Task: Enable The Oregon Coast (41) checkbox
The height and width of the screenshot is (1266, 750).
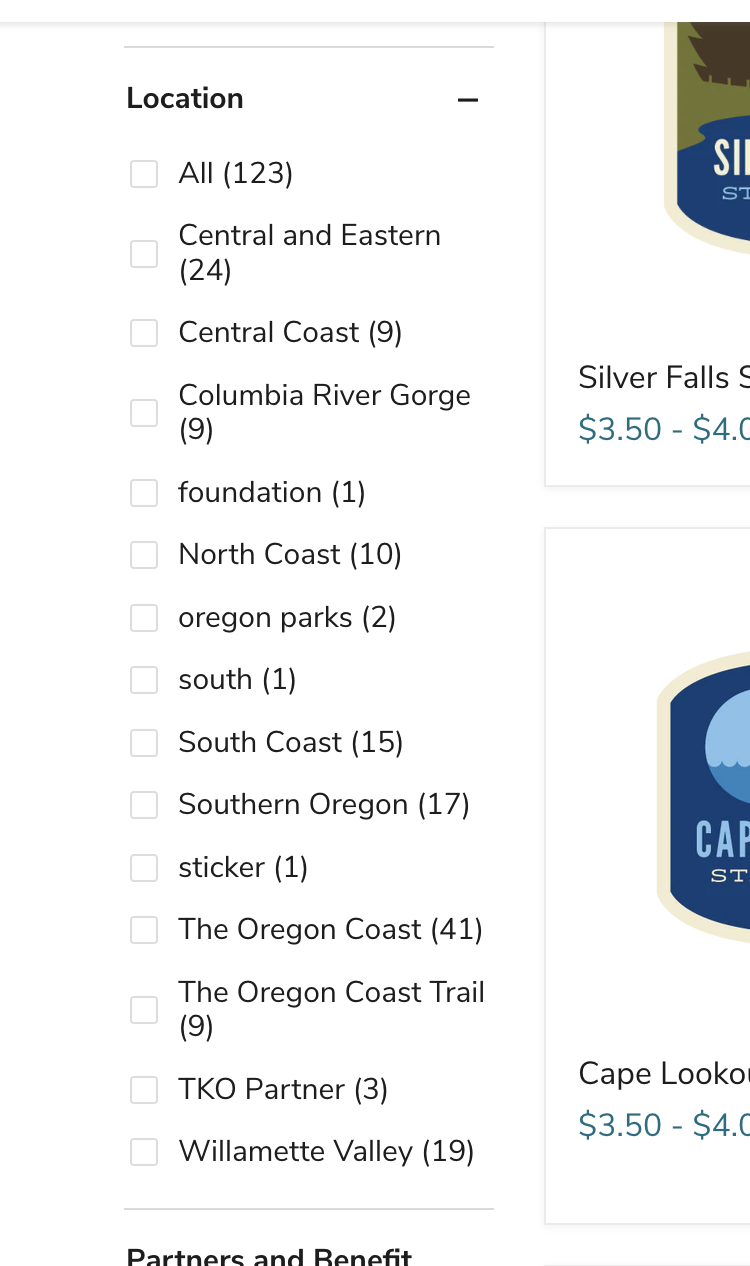Action: [x=144, y=930]
